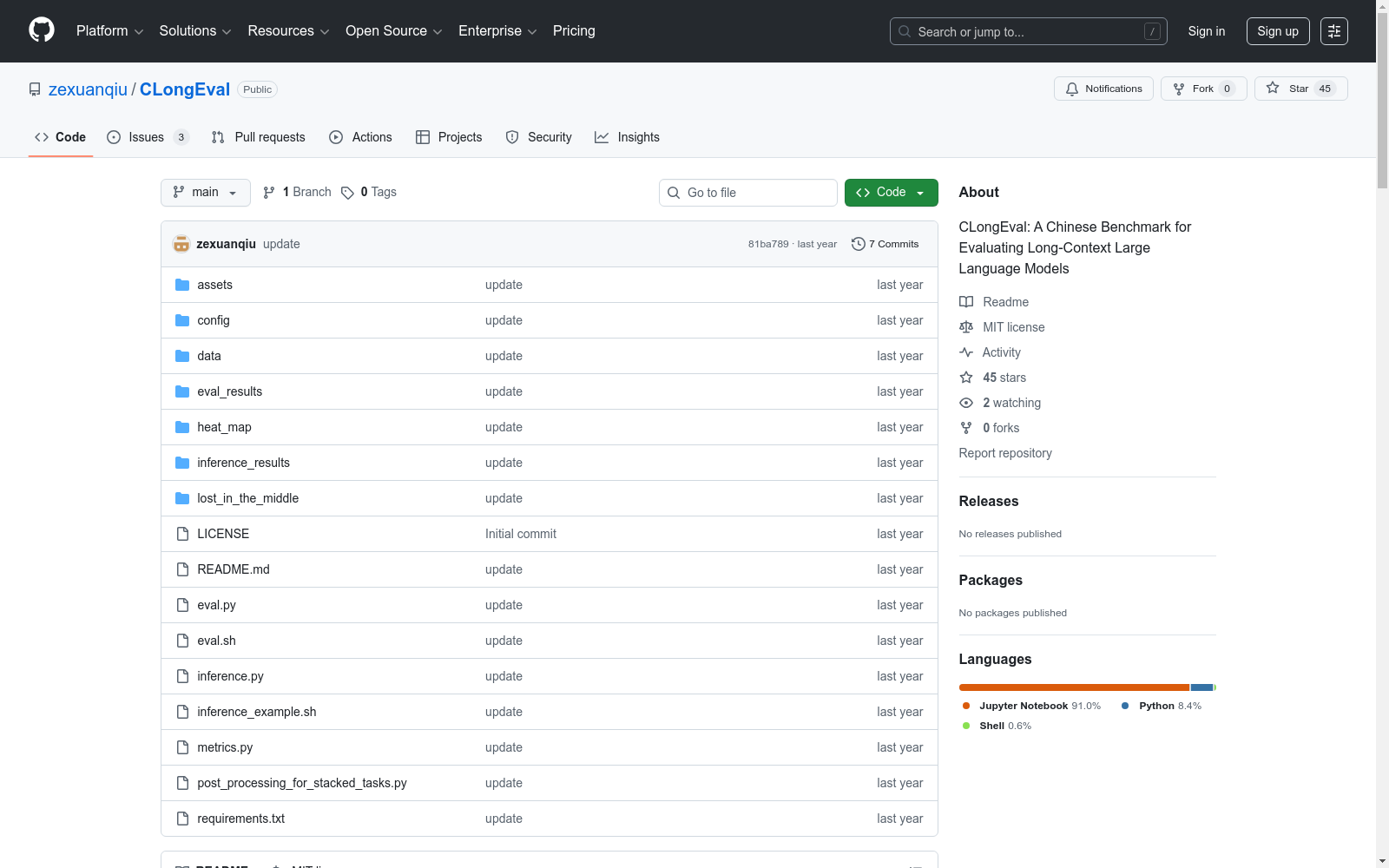This screenshot has height=868, width=1389.
Task: Click the forks icon in About
Action: [966, 428]
